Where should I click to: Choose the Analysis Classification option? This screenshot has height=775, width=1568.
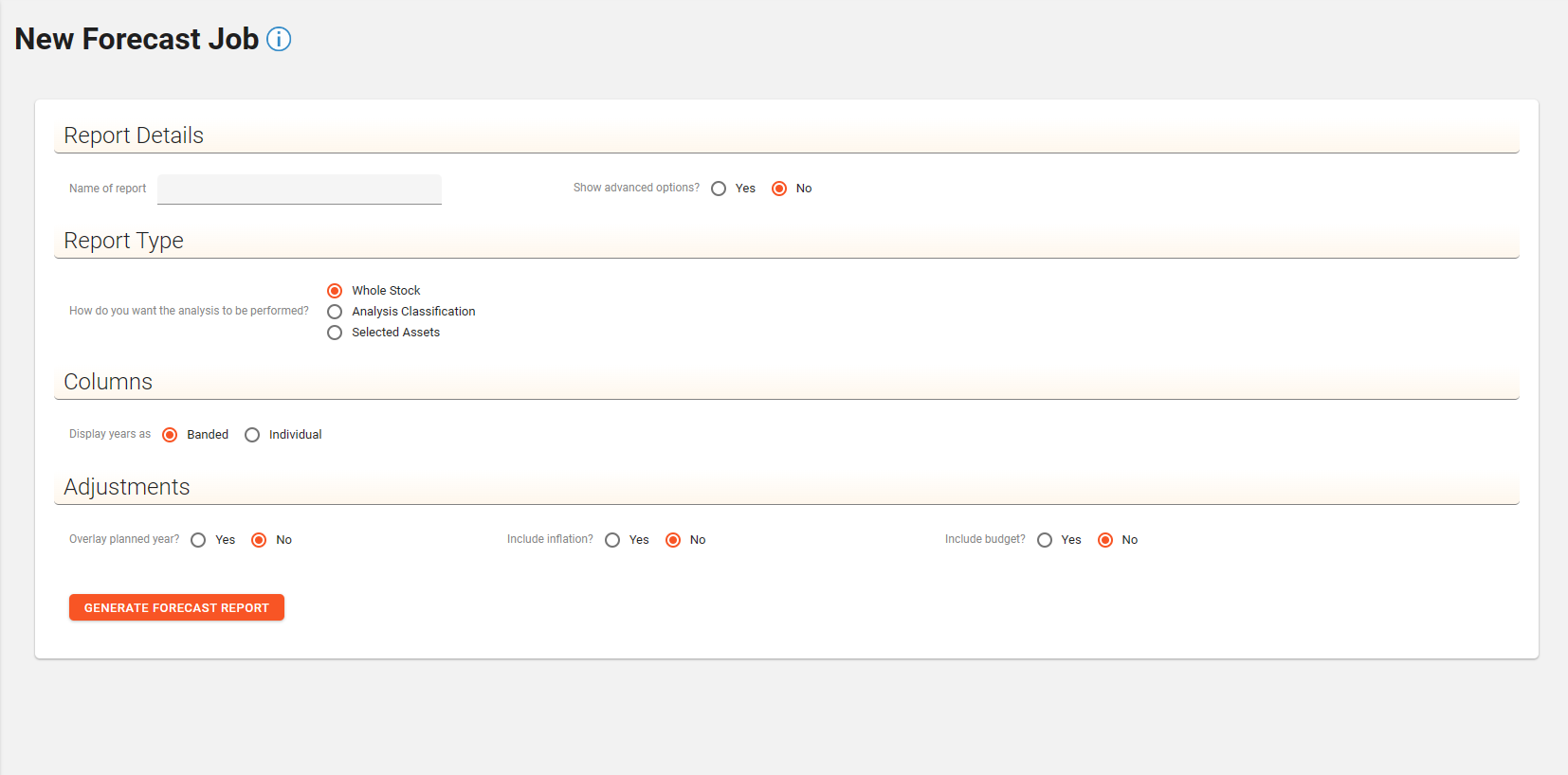point(335,312)
